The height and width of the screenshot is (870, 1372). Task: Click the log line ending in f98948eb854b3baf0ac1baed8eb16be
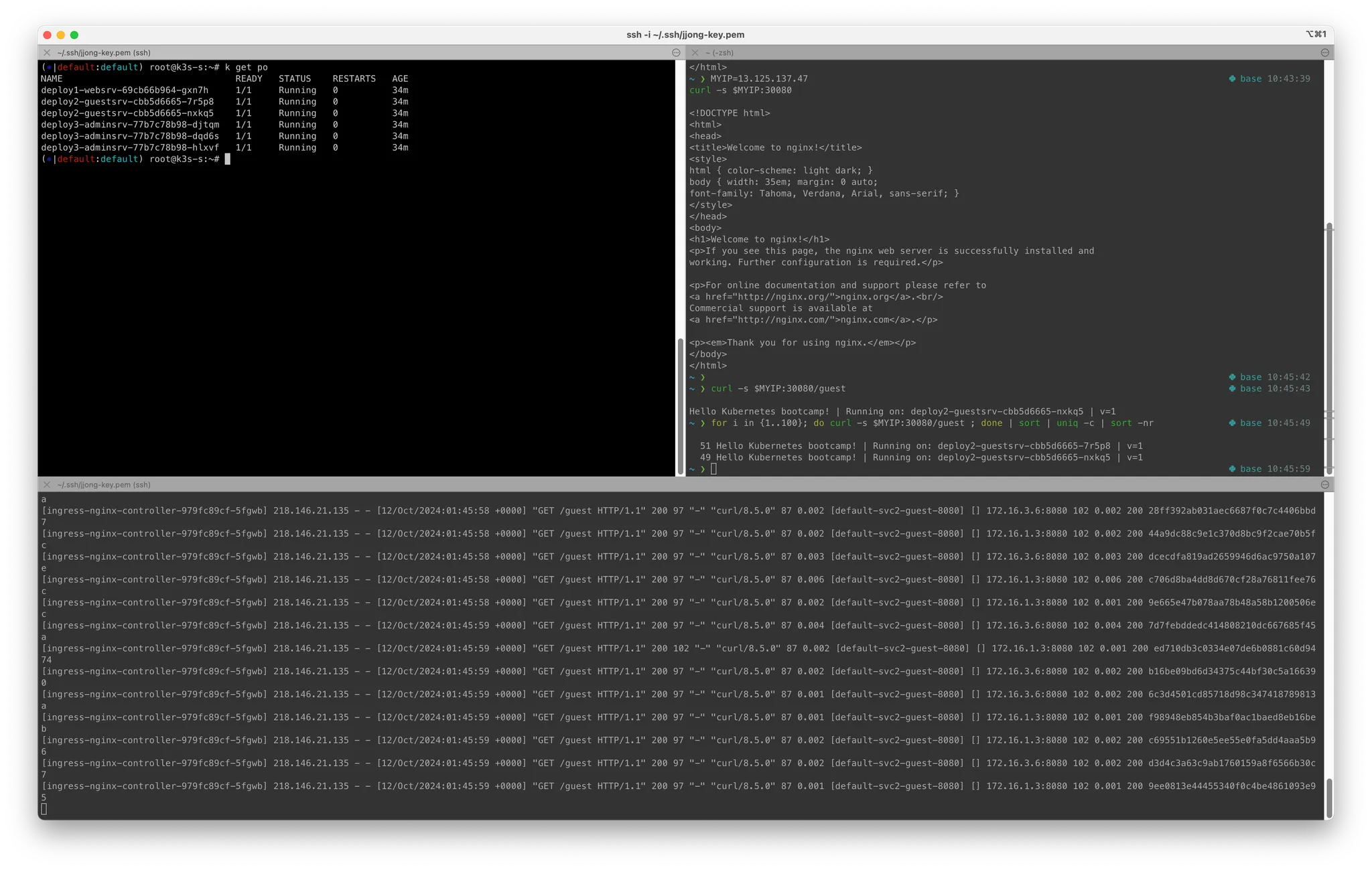pyautogui.click(x=679, y=717)
